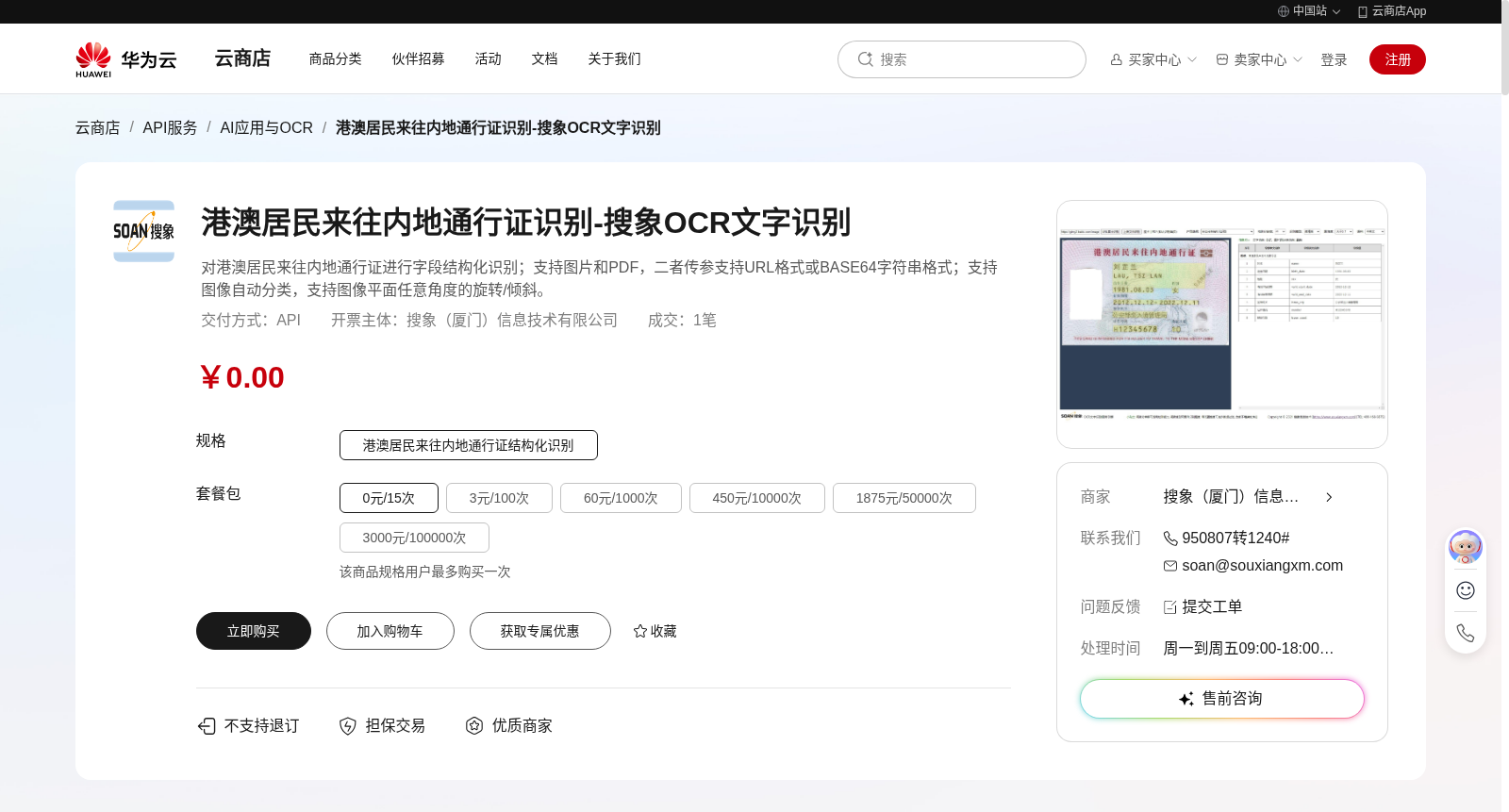Click 周一到周五09:00-18:00 processing time text
Viewport: 1509px width, 812px height.
(x=1249, y=649)
